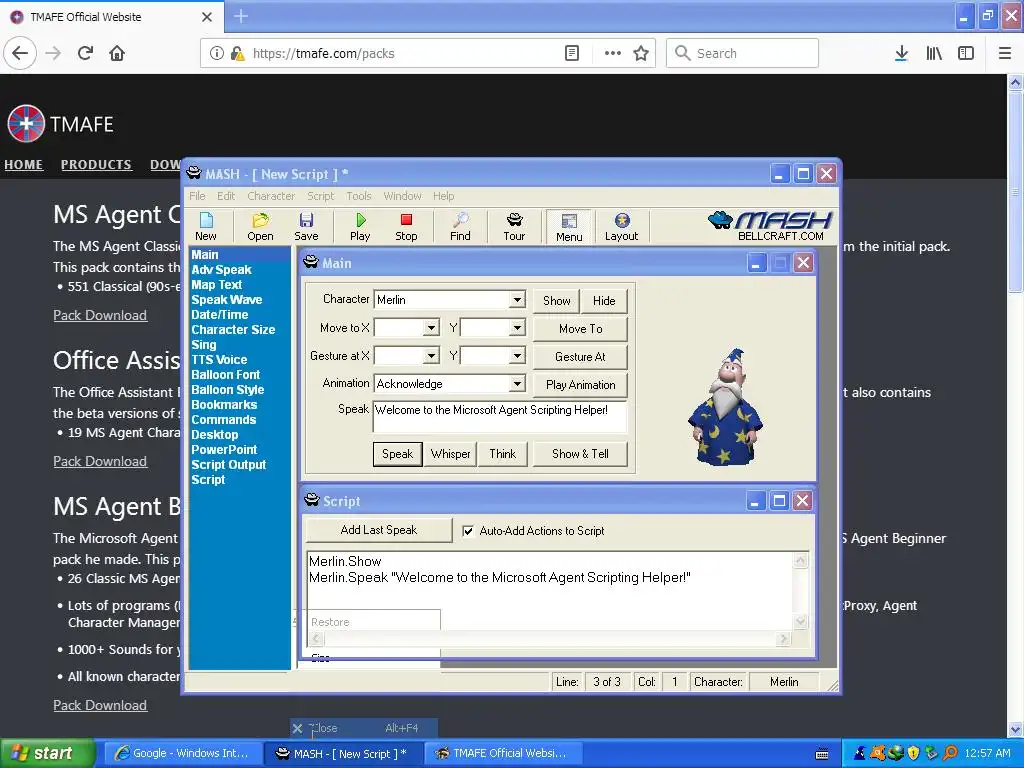Stop script playback with the red Stop icon
Image resolution: width=1024 pixels, height=768 pixels.
pos(406,227)
